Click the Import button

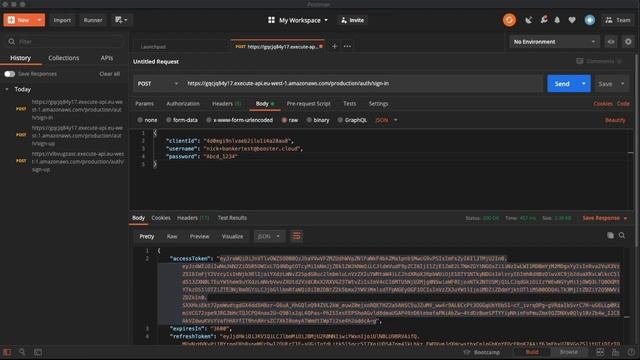pyautogui.click(x=62, y=20)
